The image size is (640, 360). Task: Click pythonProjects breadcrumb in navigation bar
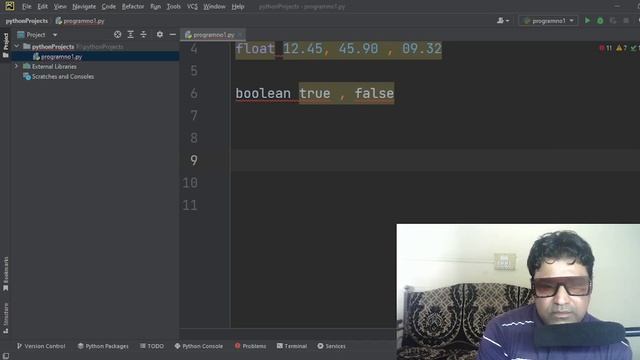[x=27, y=21]
